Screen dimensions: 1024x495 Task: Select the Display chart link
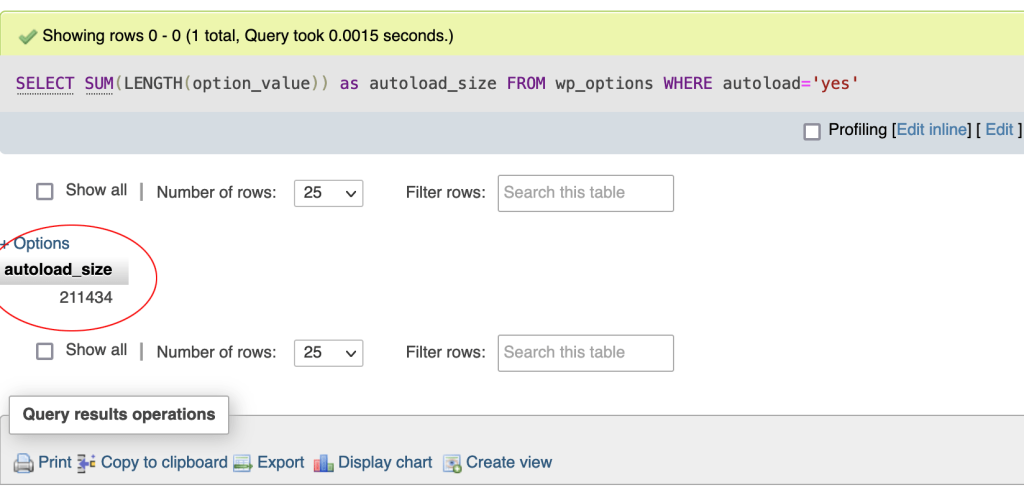[x=385, y=463]
